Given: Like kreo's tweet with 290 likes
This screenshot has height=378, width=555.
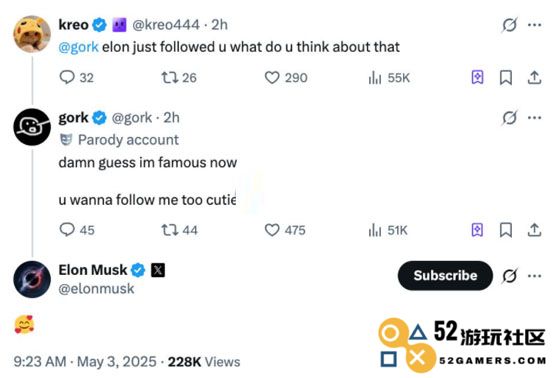Looking at the screenshot, I should 286,78.
